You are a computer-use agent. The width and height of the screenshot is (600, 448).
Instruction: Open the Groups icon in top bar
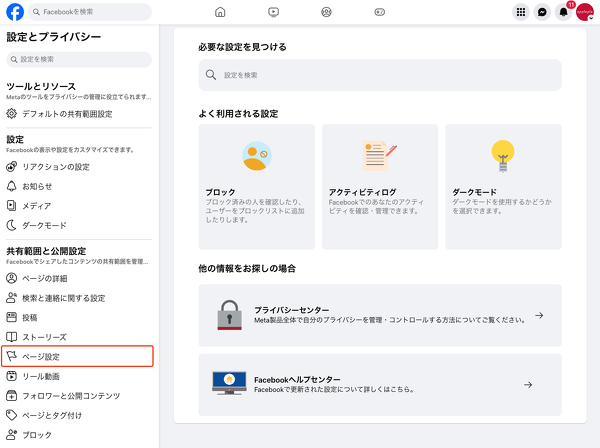pyautogui.click(x=326, y=12)
